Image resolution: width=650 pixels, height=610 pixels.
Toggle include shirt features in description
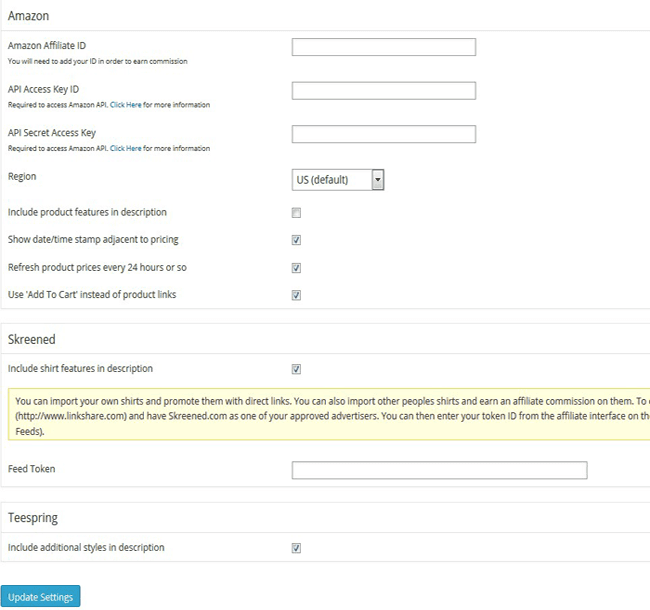(296, 369)
